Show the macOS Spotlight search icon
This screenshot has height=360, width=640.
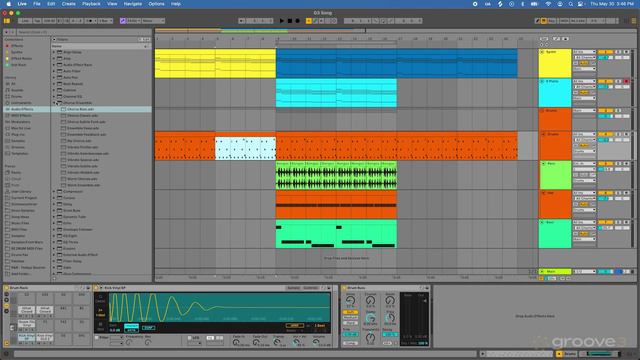coord(571,4)
